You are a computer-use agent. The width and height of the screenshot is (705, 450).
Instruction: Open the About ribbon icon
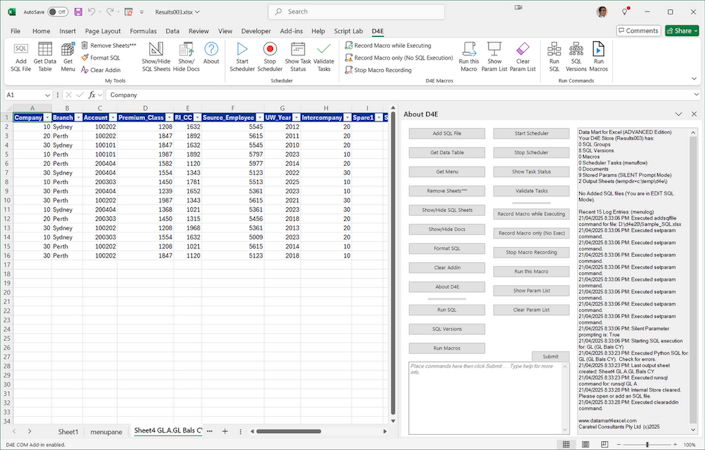211,53
